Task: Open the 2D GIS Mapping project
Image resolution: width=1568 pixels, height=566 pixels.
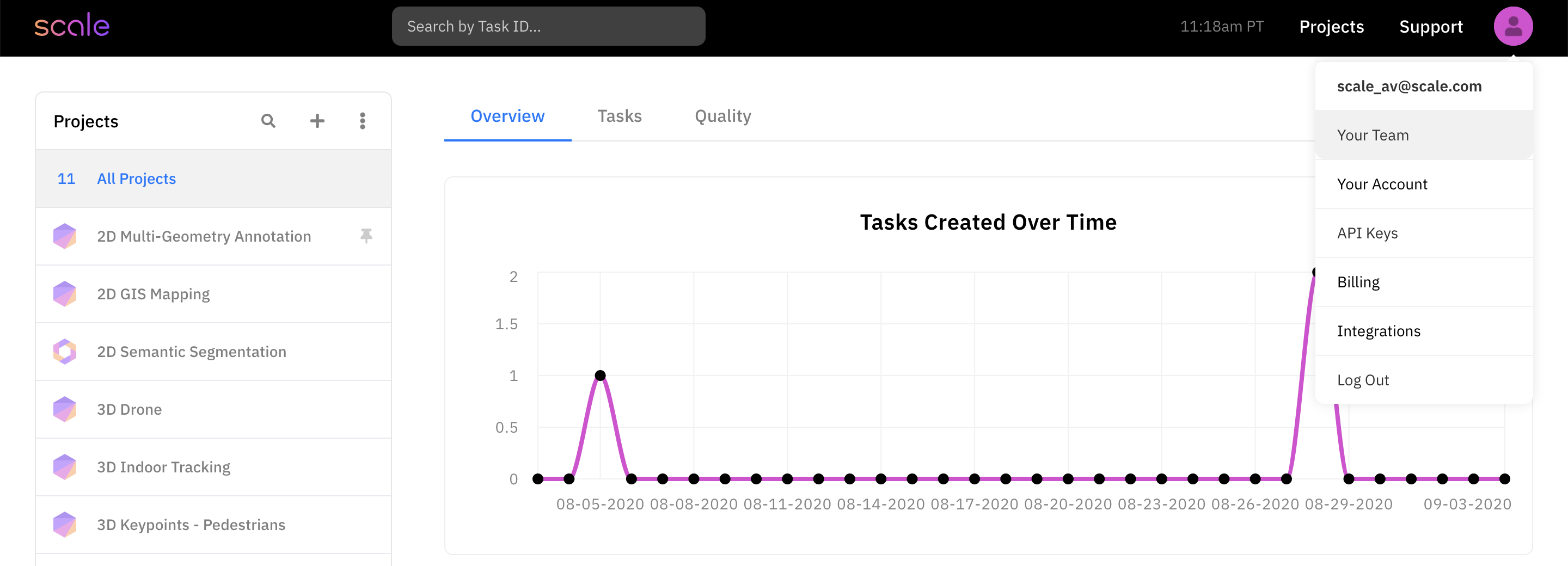Action: (x=213, y=294)
